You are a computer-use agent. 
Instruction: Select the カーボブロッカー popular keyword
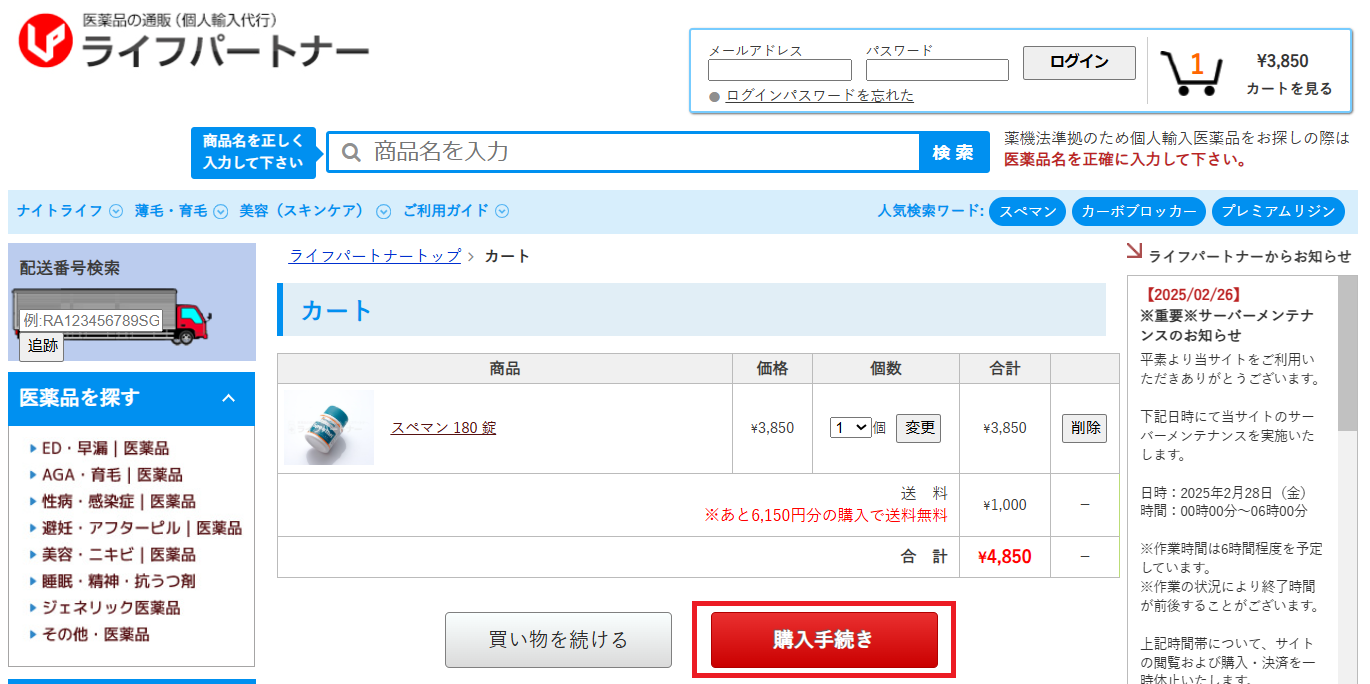[1138, 212]
